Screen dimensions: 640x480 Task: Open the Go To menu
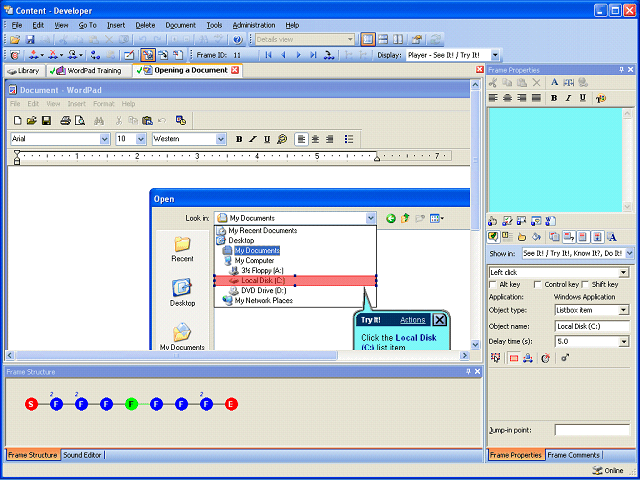click(x=87, y=25)
